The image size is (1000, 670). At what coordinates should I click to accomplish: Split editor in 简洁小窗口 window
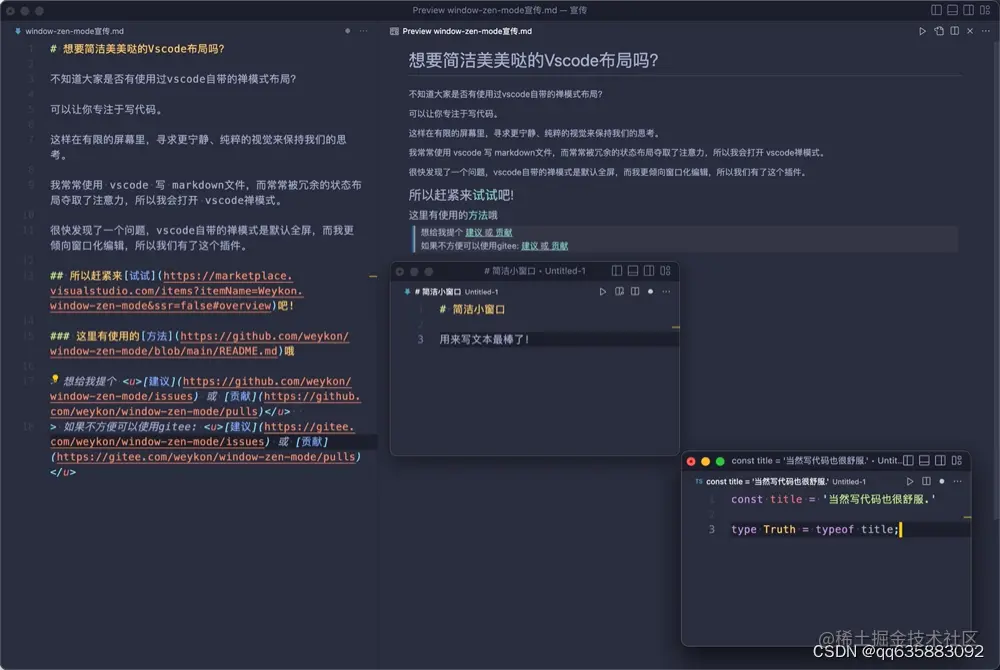tap(635, 291)
